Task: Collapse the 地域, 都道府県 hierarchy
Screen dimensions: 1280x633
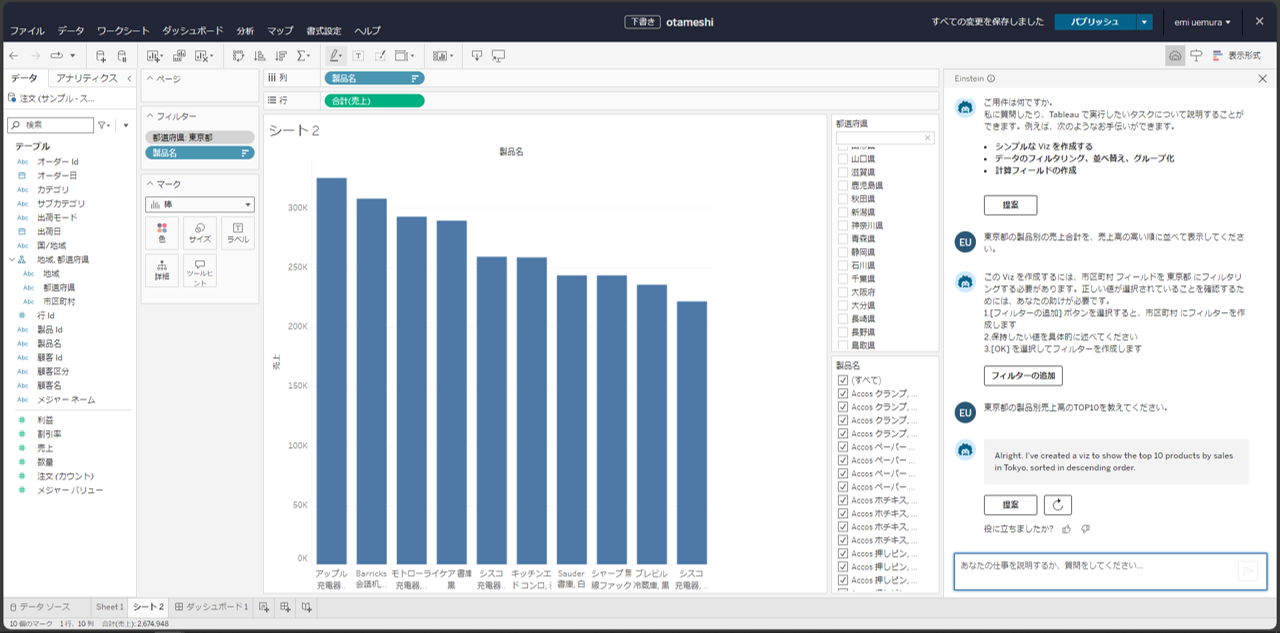Action: pos(11,259)
